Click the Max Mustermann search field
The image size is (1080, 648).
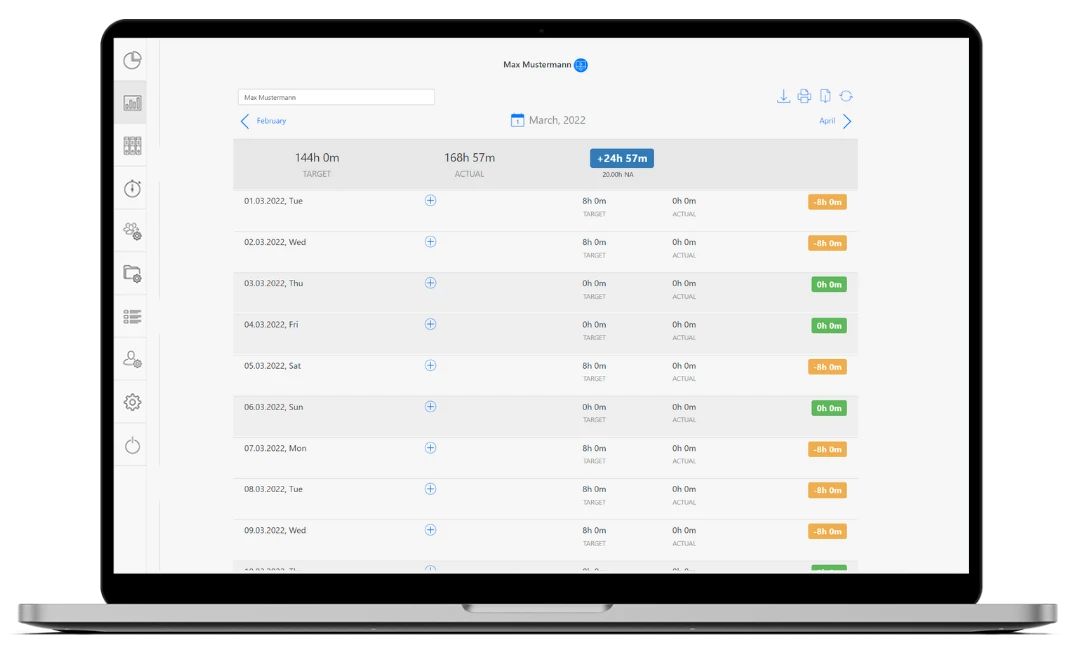point(335,96)
